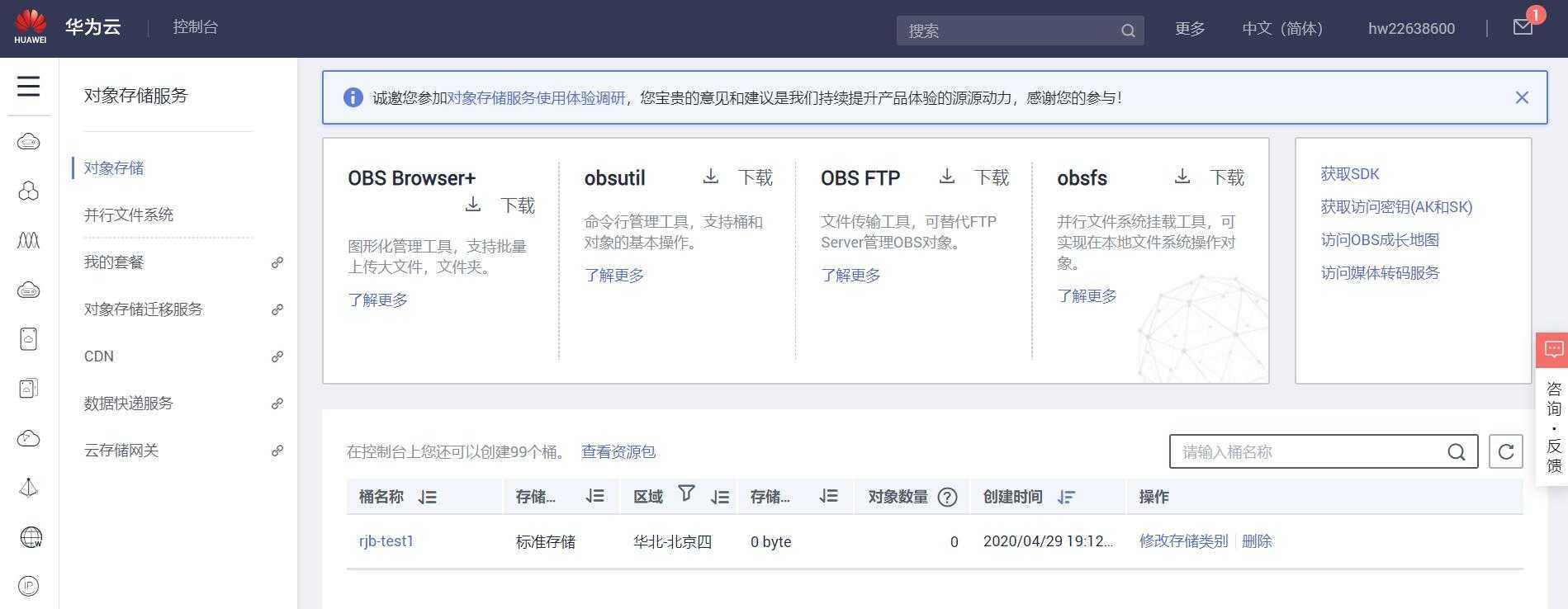Image resolution: width=1568 pixels, height=609 pixels.
Task: Open the external link icon beside 数据快递服务
Action: click(x=277, y=404)
